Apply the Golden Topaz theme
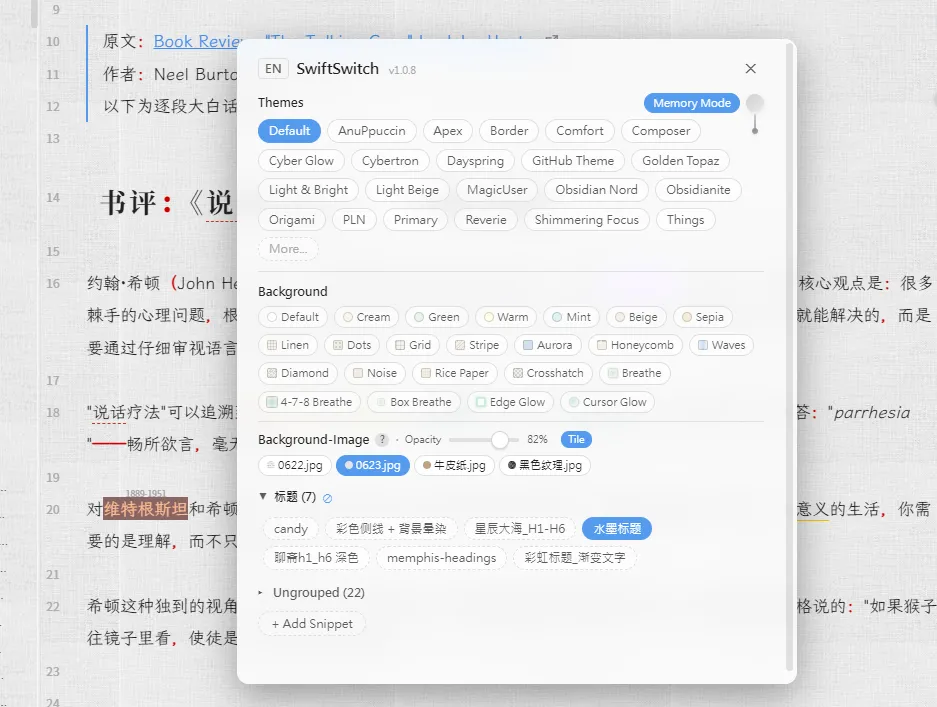Image resolution: width=937 pixels, height=707 pixels. coord(681,161)
